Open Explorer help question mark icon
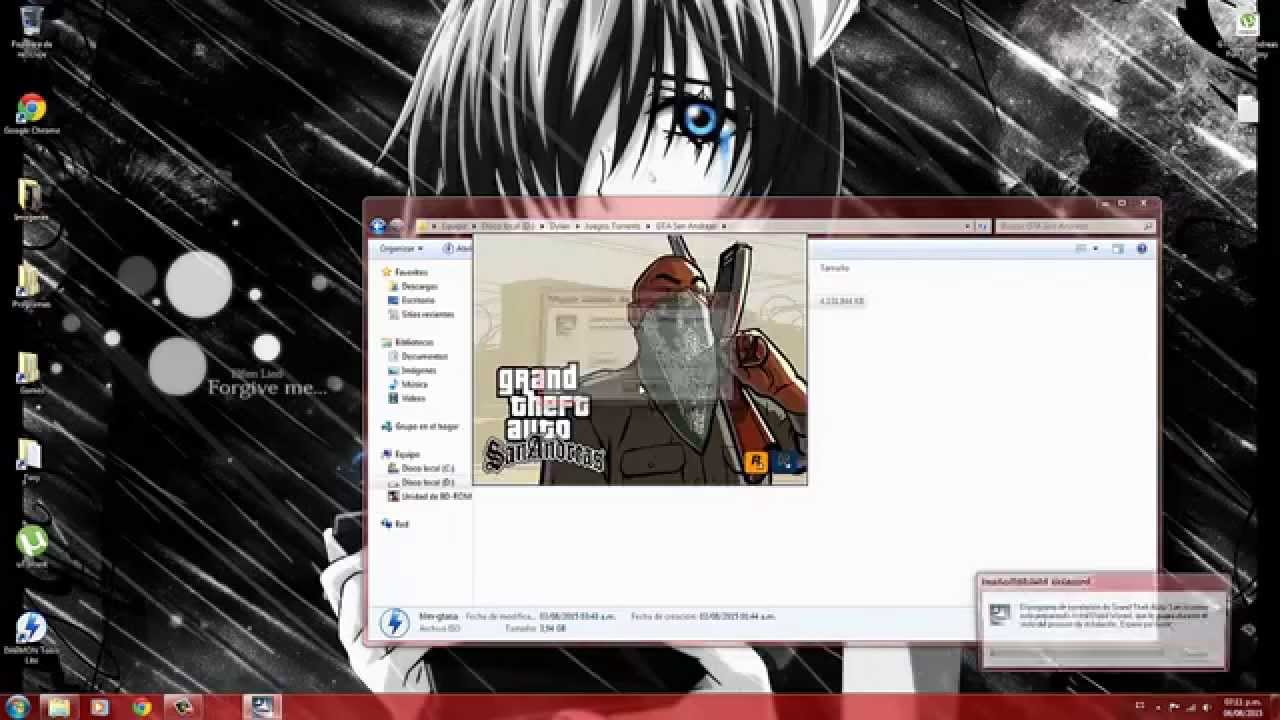The image size is (1280, 720). pyautogui.click(x=1141, y=248)
